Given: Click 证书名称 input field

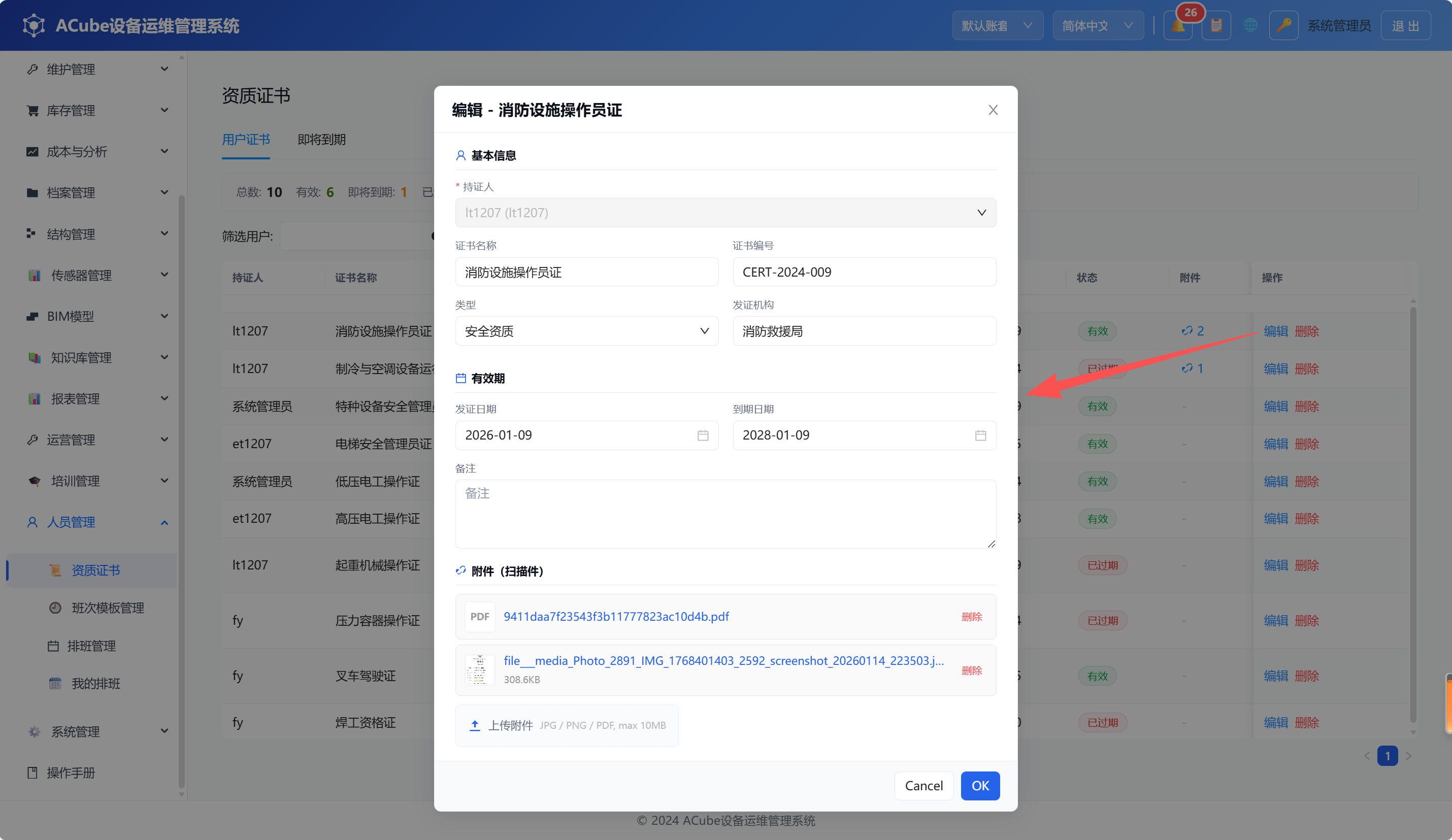Looking at the screenshot, I should click(586, 272).
